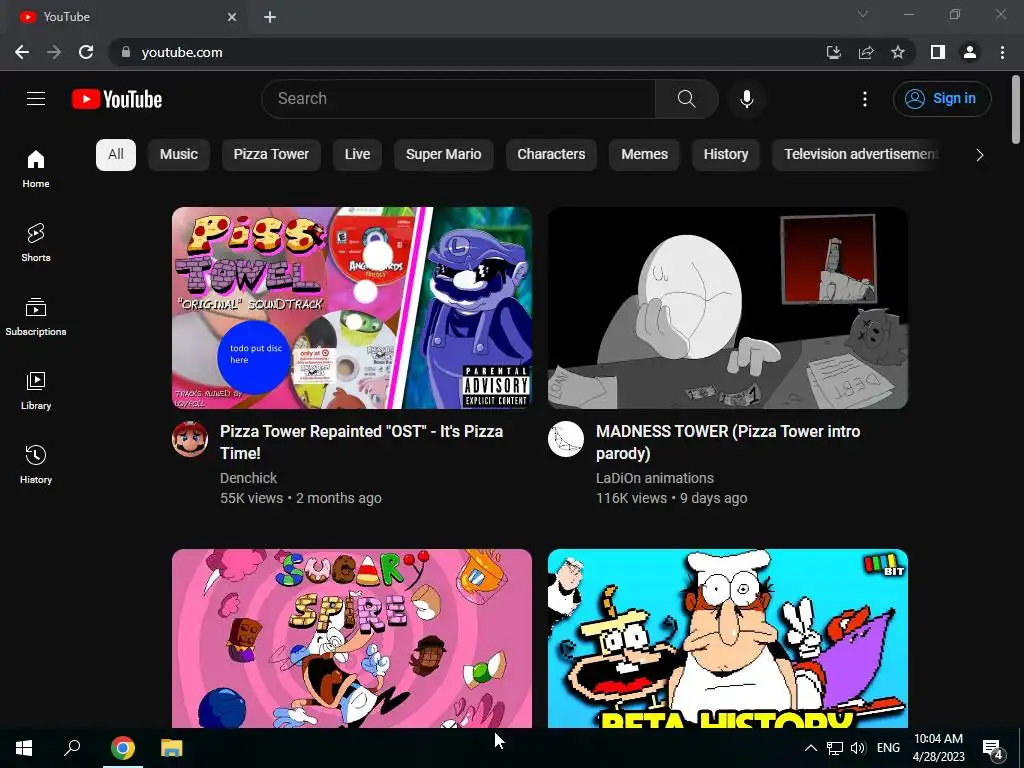Open Denchick channel name link

(248, 478)
